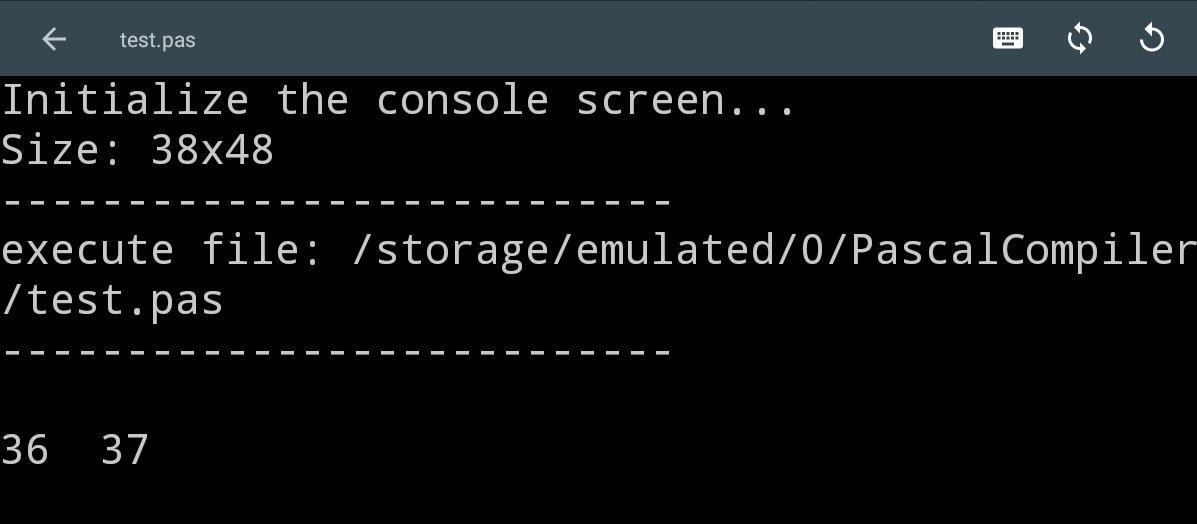Screen dimensions: 1197x524
Task: Click the output number 37
Action: tap(125, 451)
